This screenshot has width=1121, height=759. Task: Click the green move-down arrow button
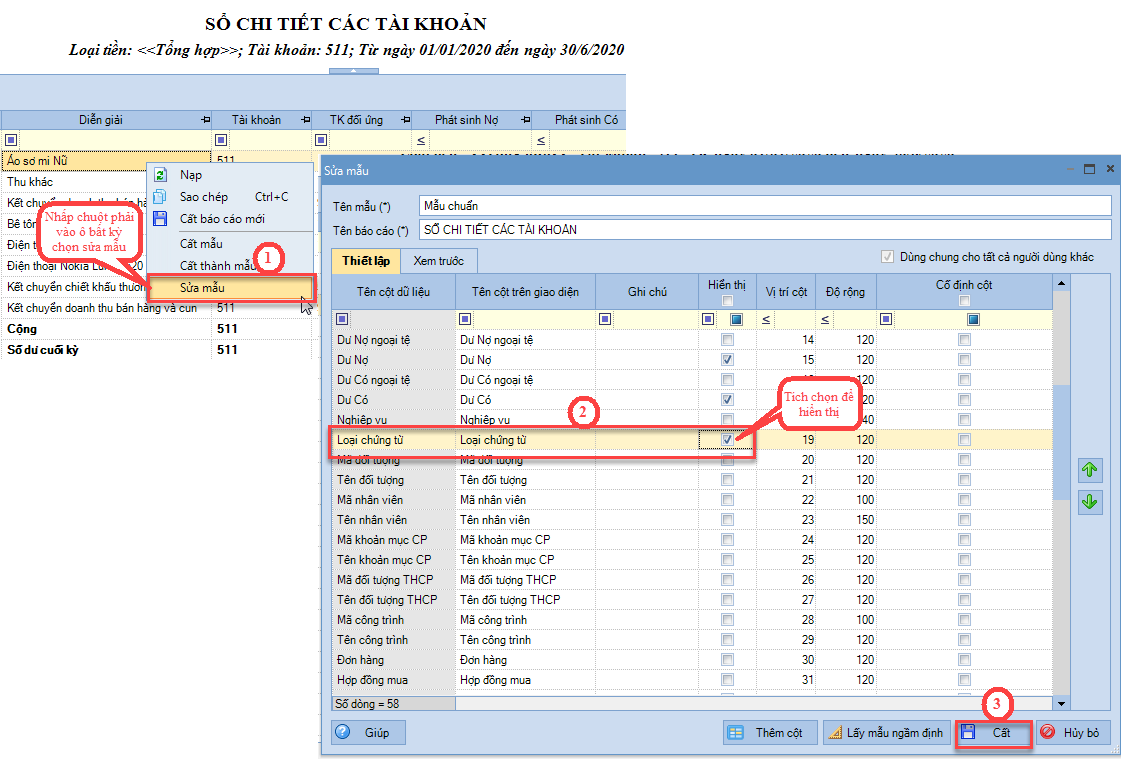point(1090,502)
